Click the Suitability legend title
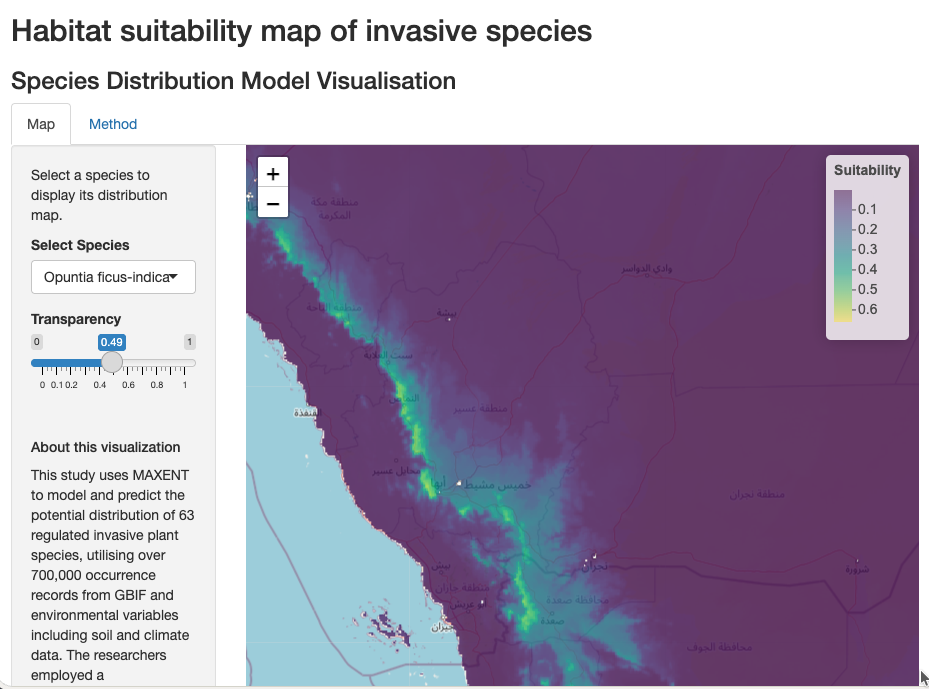Screen dimensions: 929x689 pos(867,170)
